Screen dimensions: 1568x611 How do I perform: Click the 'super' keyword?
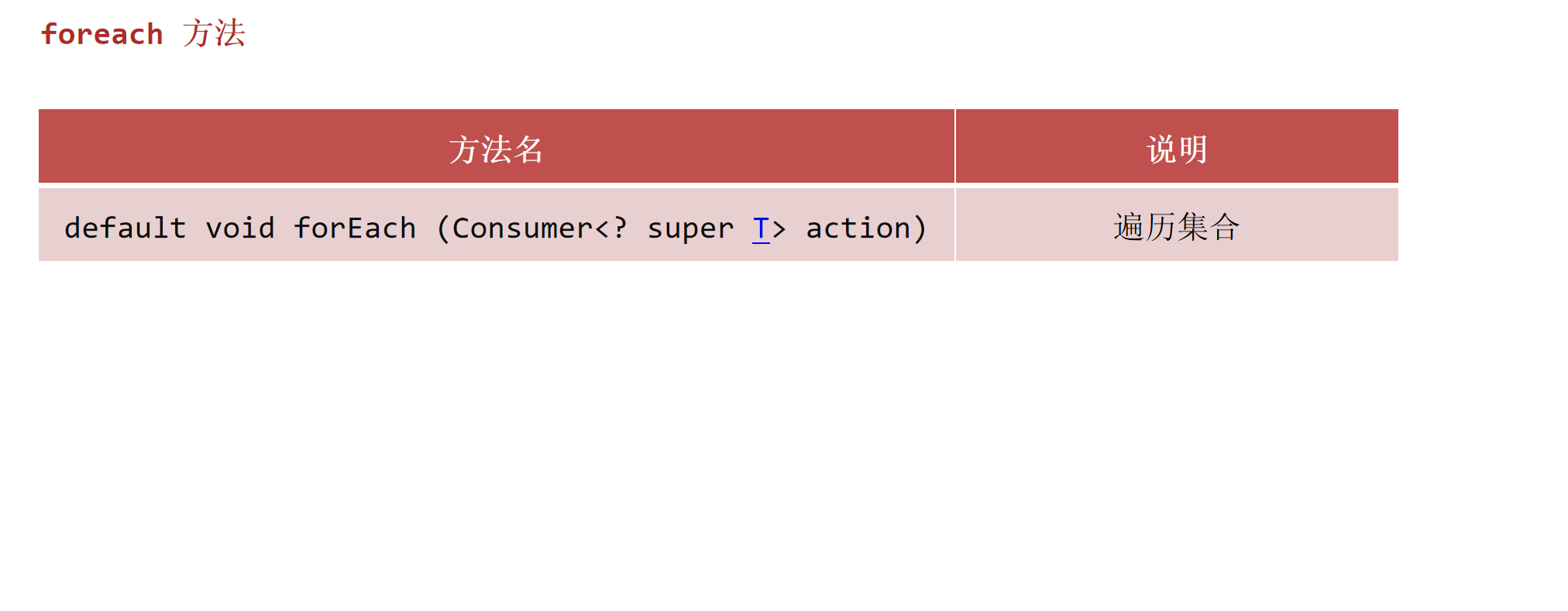(x=690, y=230)
